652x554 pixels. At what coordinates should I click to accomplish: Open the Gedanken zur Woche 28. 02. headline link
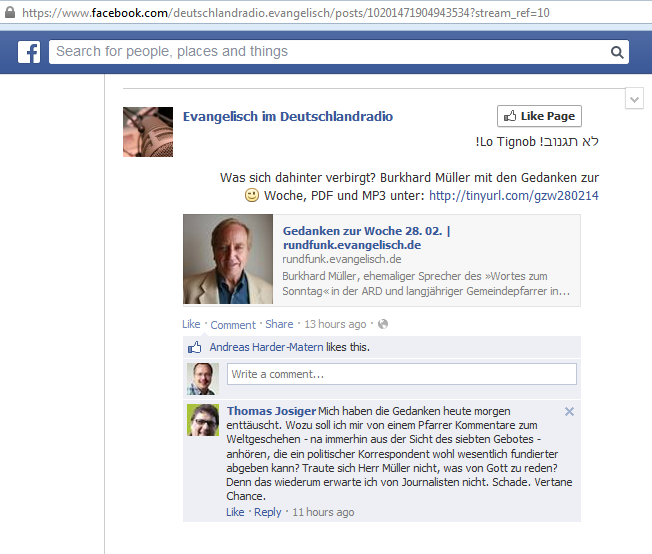coord(366,237)
